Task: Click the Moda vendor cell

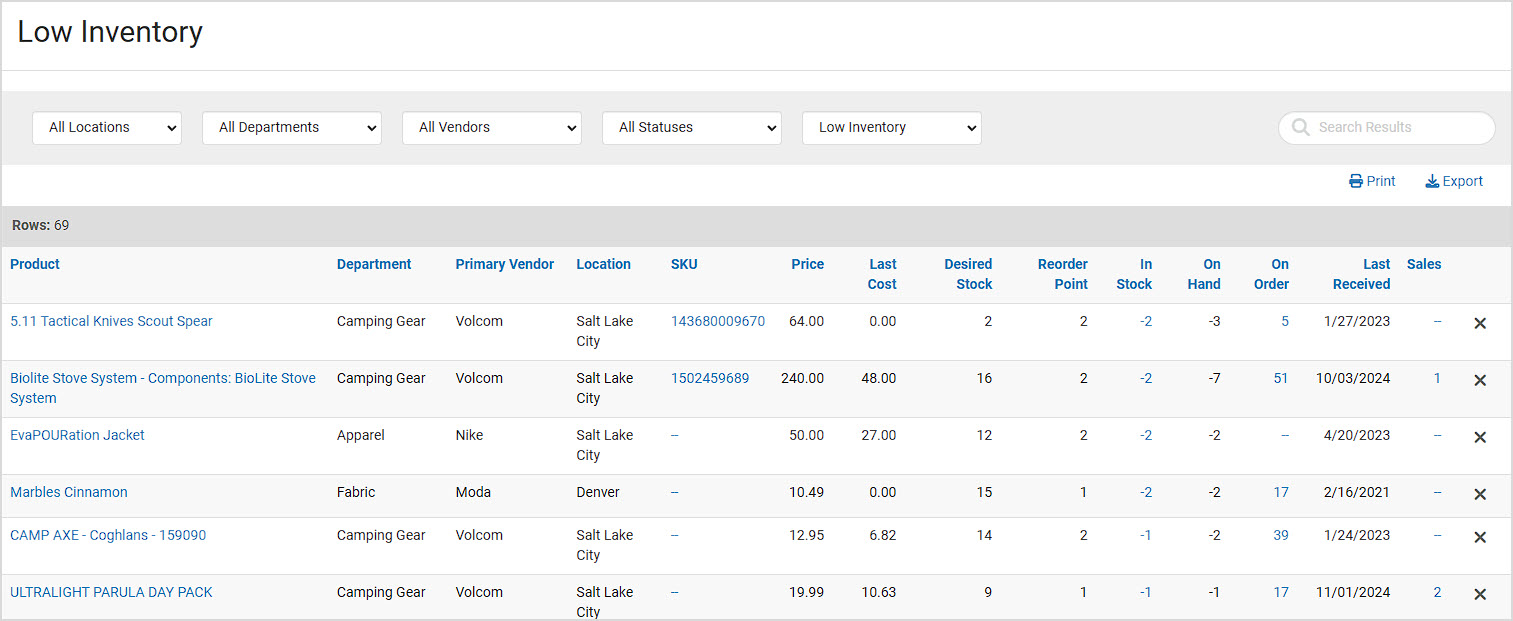Action: pyautogui.click(x=473, y=492)
